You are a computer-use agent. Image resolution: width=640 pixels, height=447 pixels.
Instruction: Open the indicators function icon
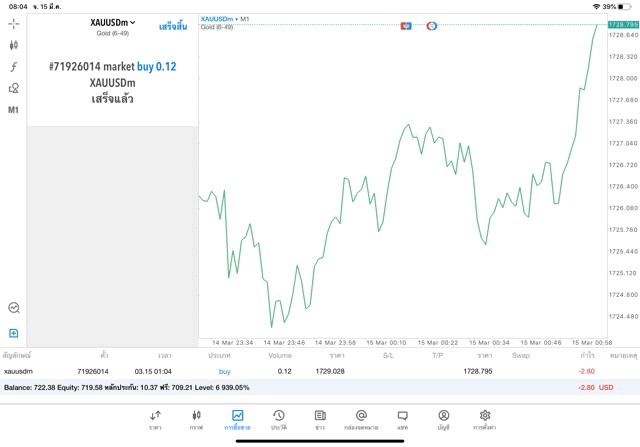[x=13, y=67]
